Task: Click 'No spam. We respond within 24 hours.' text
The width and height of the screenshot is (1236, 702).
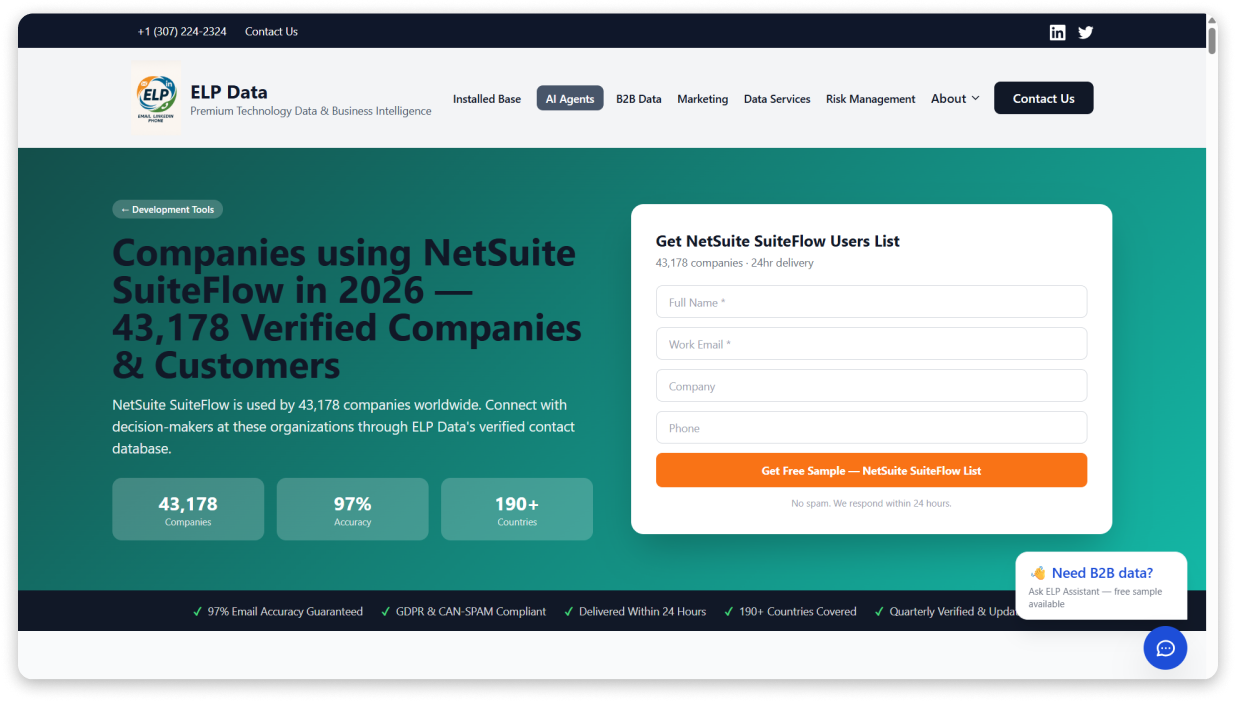Action: [x=871, y=503]
